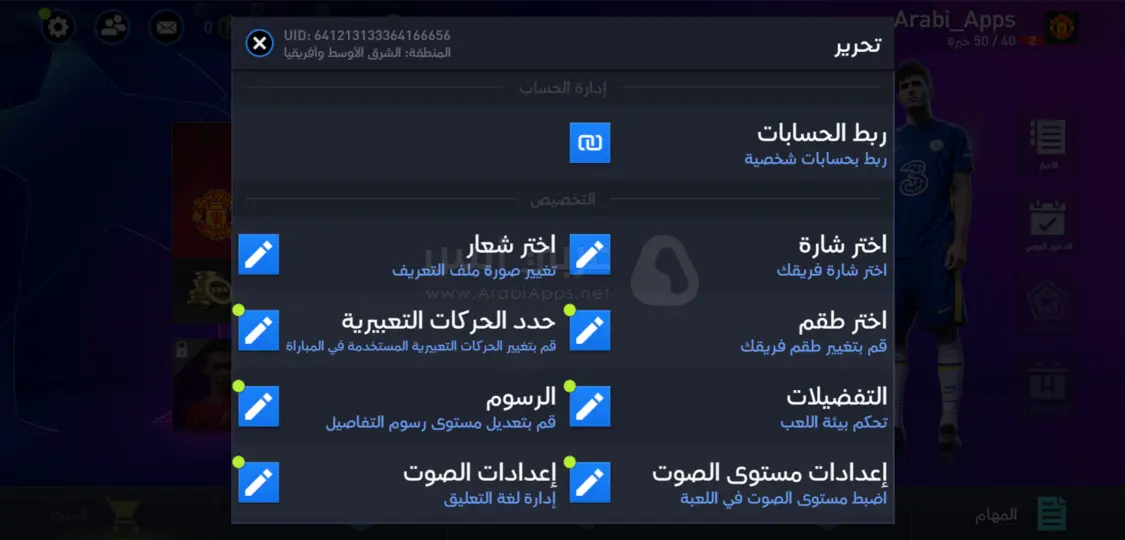Select the حدد الحركات التعبيرية heading

[449, 321]
